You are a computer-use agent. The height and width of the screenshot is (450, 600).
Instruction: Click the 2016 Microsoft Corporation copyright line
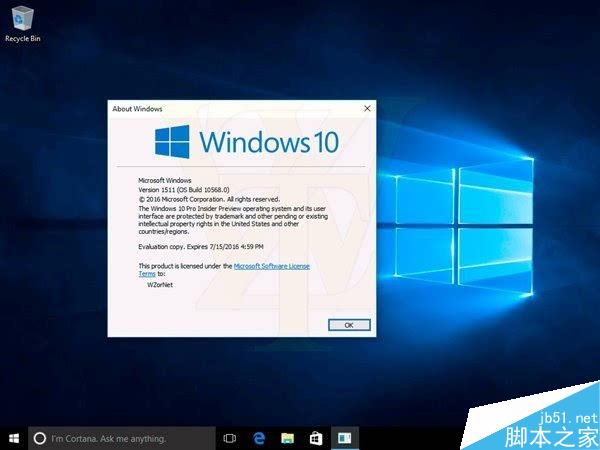coord(209,199)
